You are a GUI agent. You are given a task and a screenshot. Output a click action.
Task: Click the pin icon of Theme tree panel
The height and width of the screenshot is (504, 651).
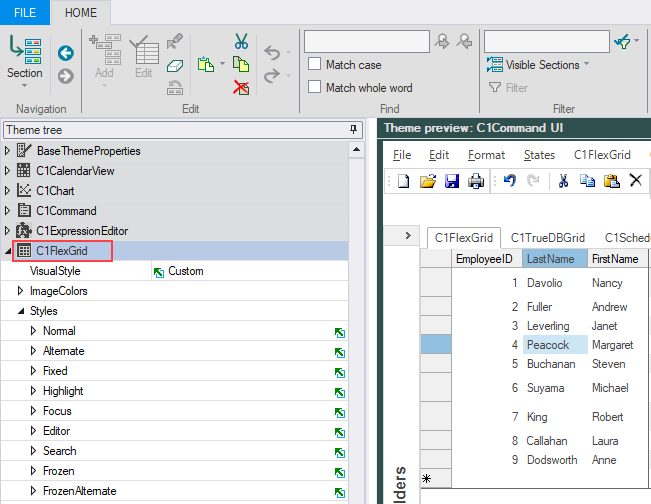click(x=353, y=130)
